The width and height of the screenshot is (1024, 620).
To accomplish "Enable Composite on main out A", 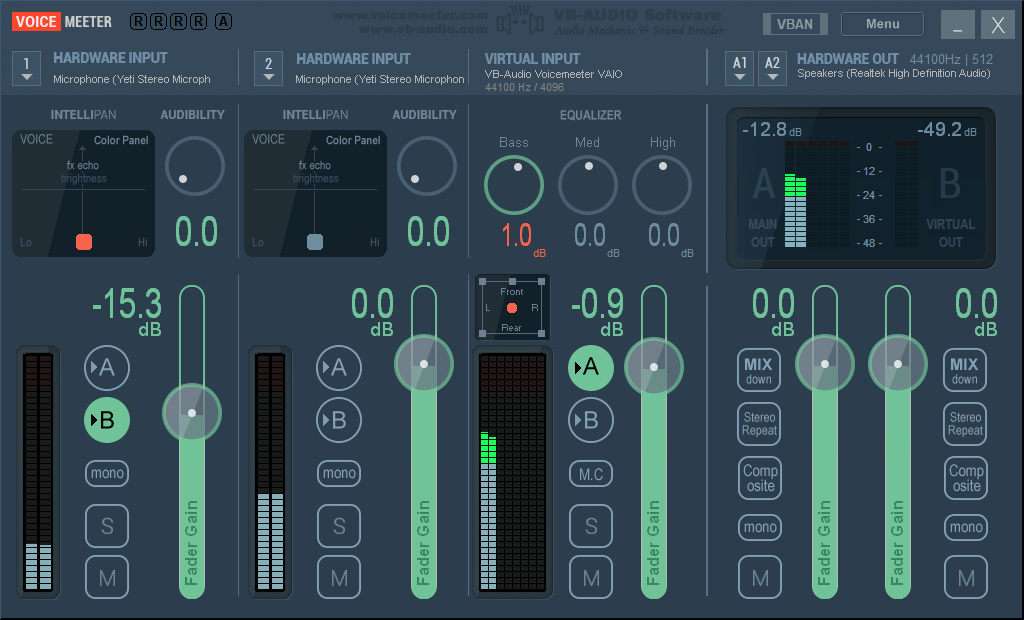I will (x=760, y=478).
